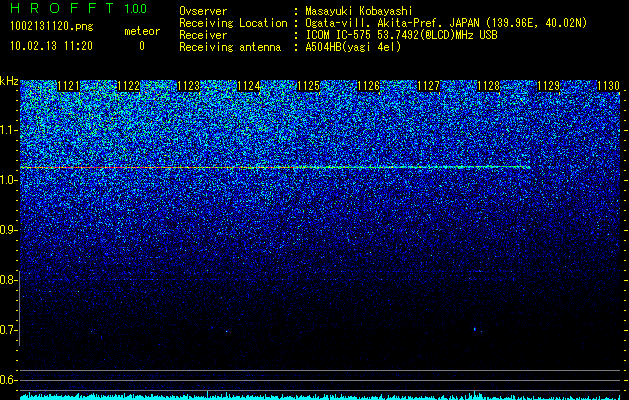Click time marker 1121
629x400 pixels.
point(69,86)
